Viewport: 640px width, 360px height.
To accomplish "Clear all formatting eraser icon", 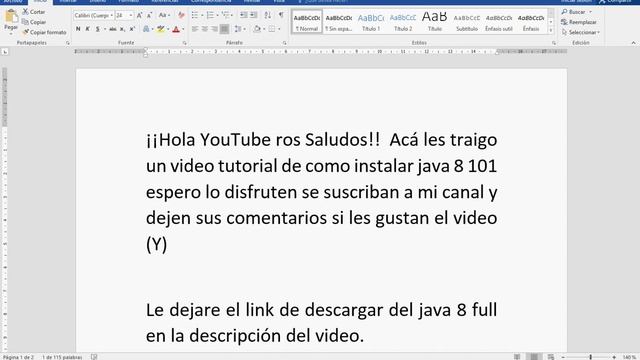I will tap(181, 15).
